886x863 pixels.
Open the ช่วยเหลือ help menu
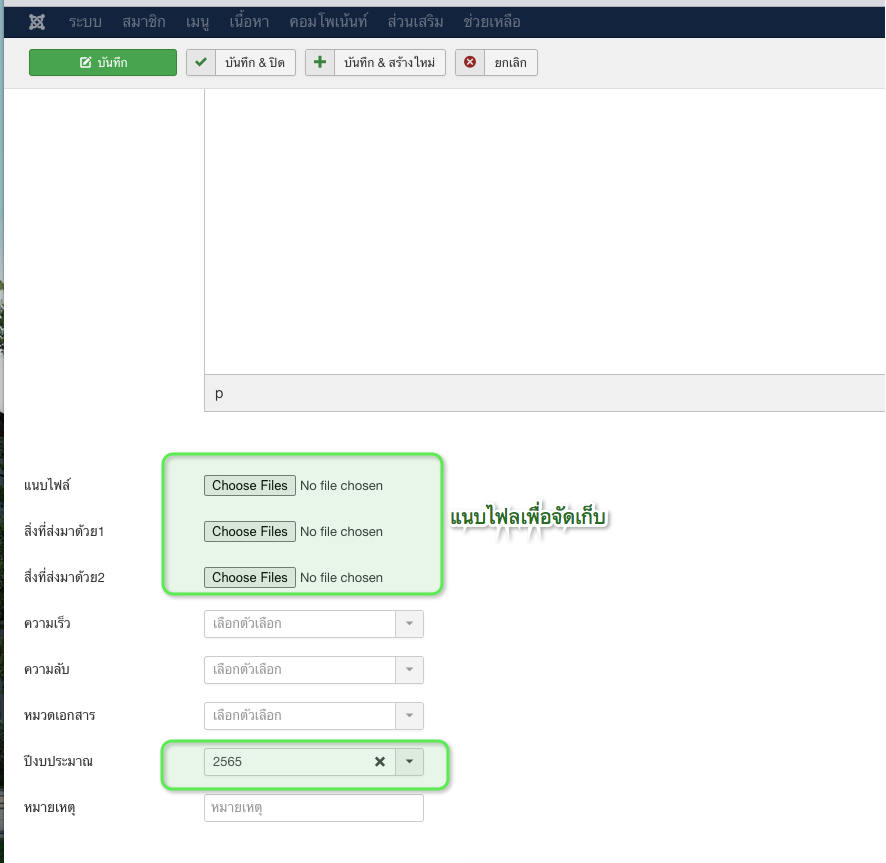[x=492, y=22]
